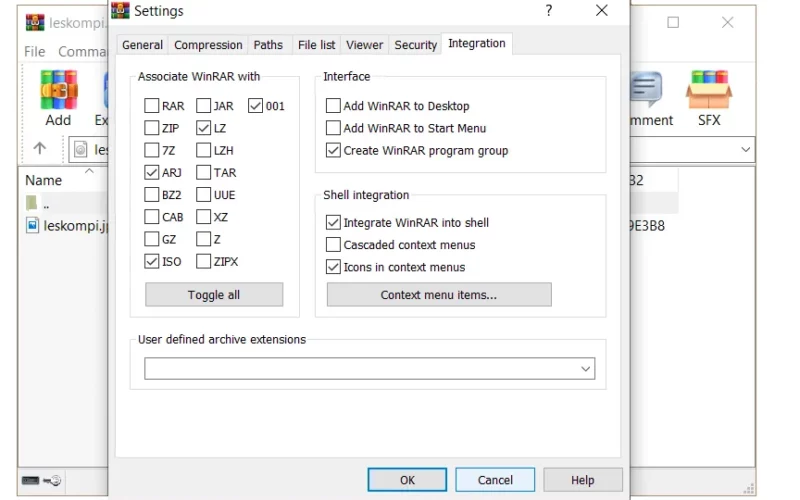Open the File menu in WinRAR window
Image resolution: width=800 pixels, height=500 pixels.
(35, 52)
